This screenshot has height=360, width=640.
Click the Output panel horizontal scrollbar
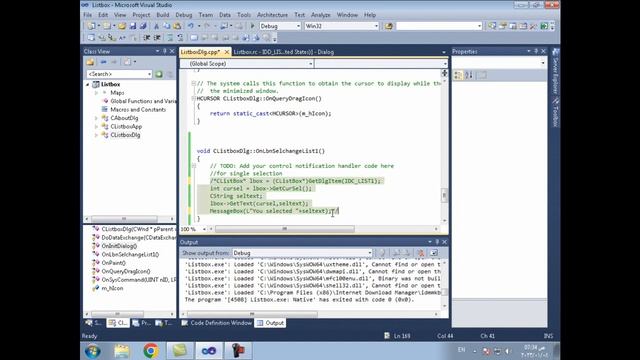[x=252, y=314]
